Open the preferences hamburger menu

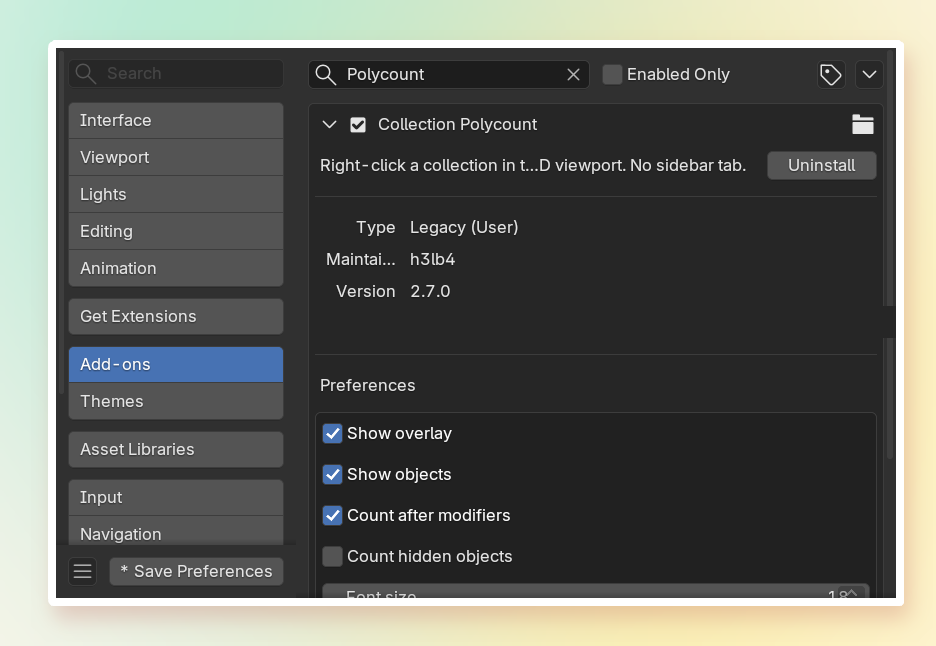click(x=82, y=571)
